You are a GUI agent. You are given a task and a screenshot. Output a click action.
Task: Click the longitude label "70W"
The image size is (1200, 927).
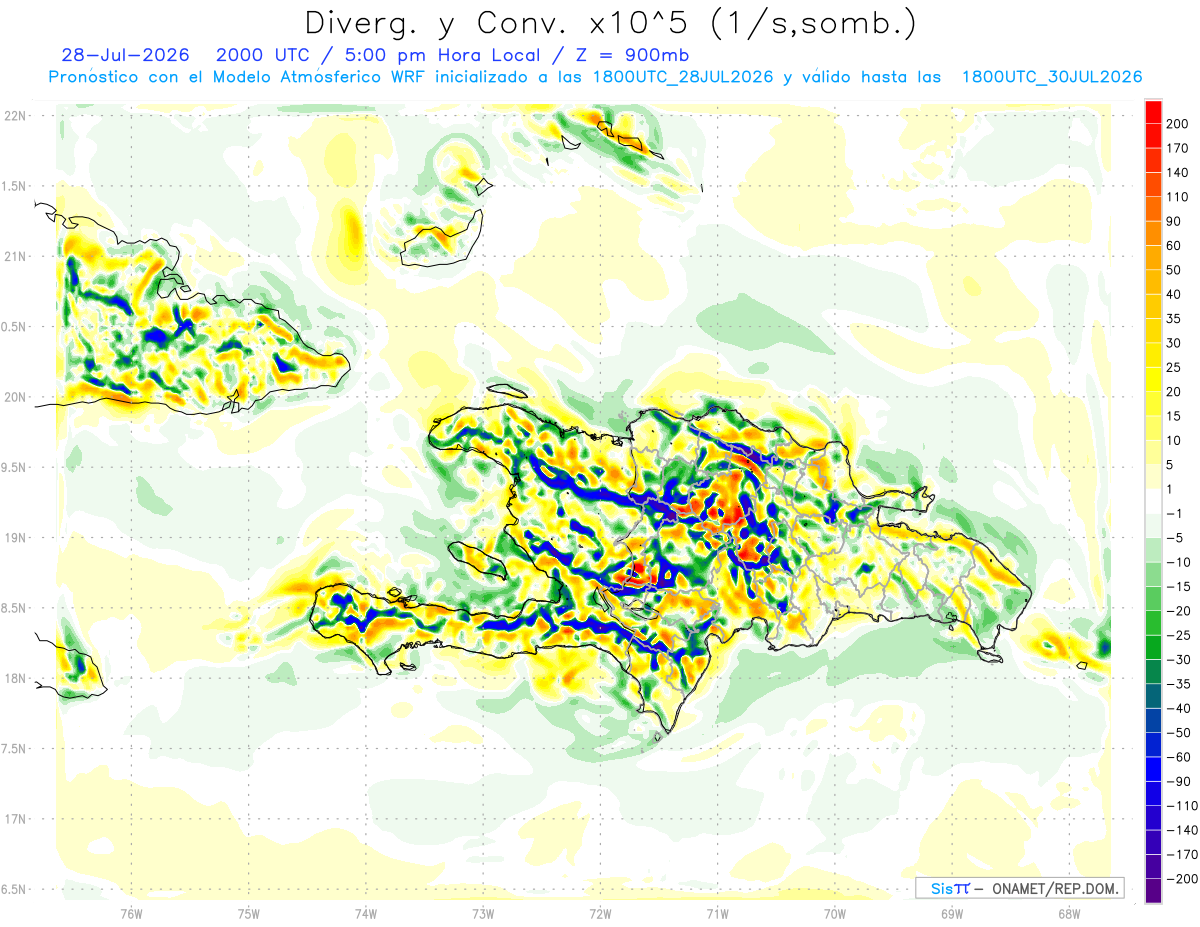[x=835, y=913]
